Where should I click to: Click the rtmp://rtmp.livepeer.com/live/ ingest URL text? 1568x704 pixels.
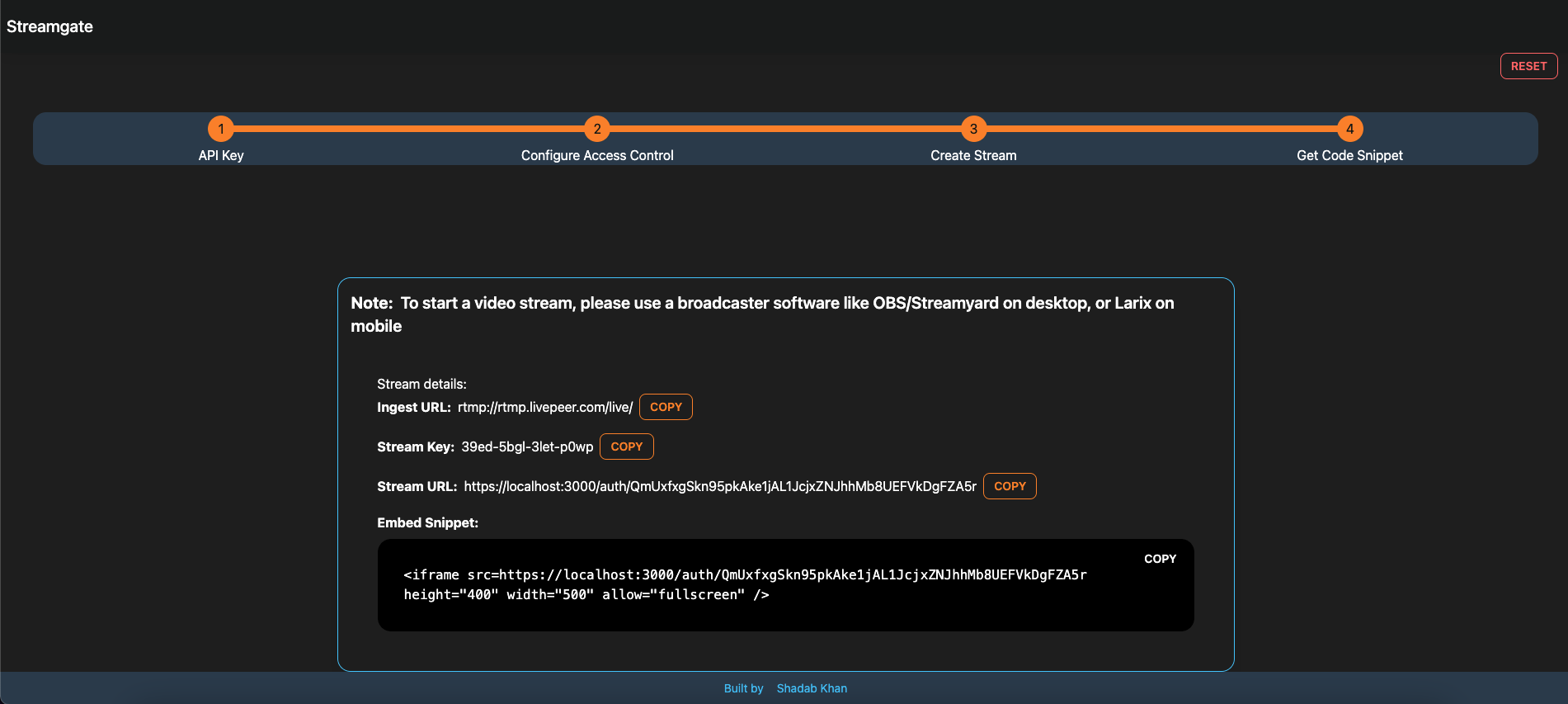coord(545,407)
